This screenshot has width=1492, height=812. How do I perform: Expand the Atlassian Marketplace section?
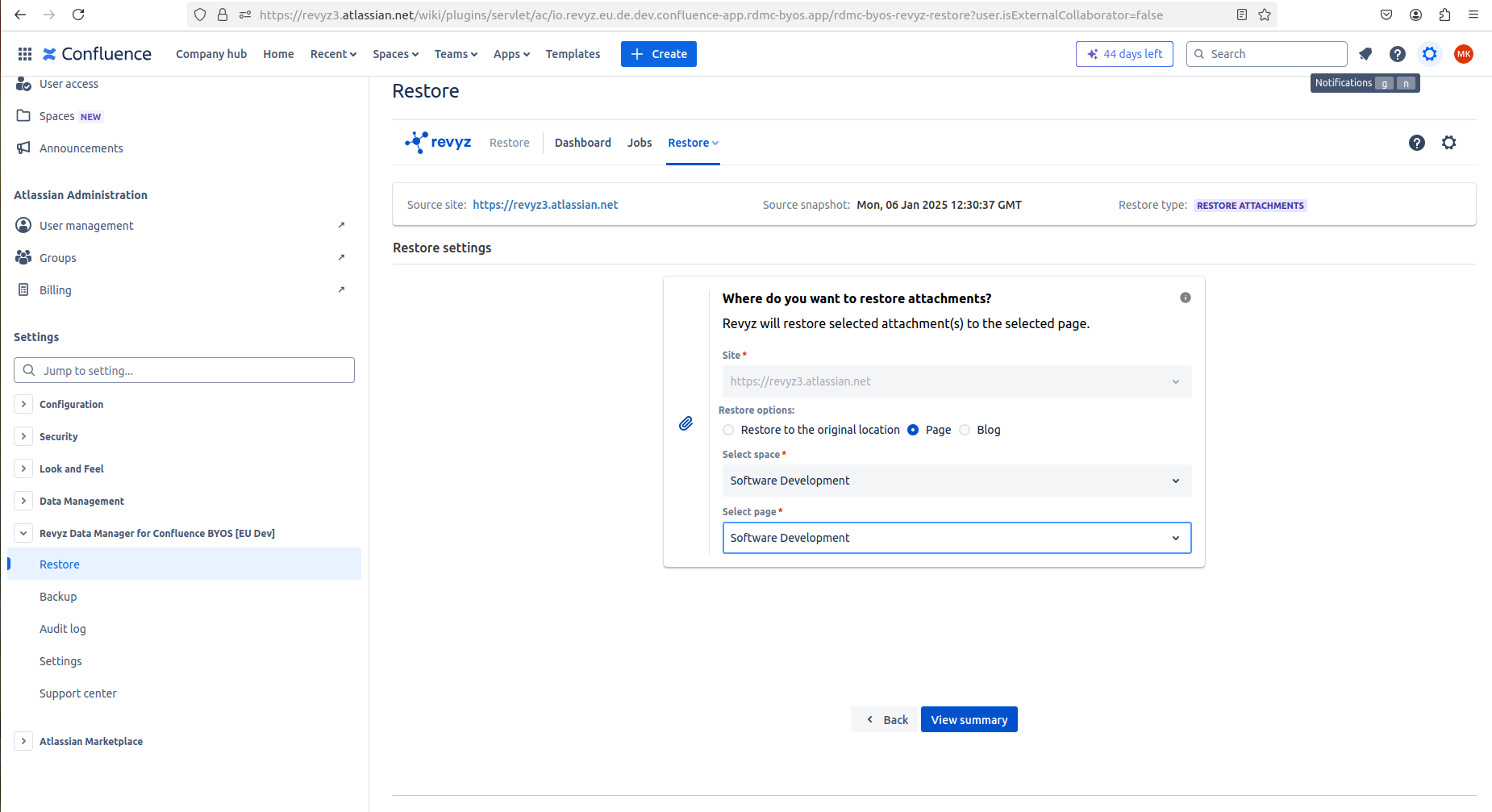[23, 741]
